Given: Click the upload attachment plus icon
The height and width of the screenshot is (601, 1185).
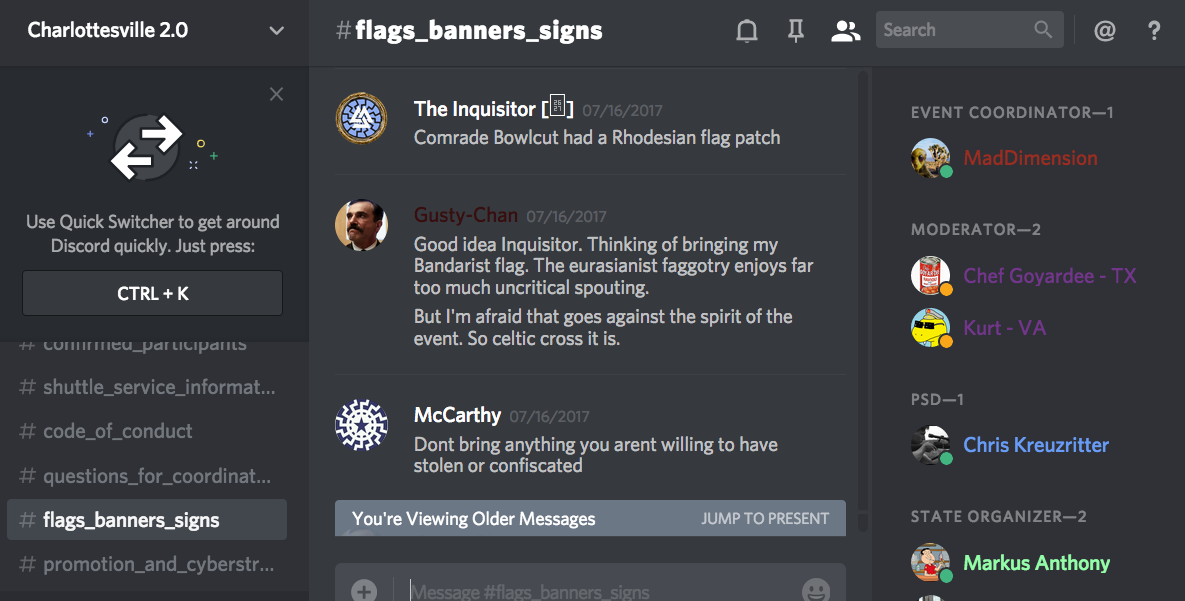Looking at the screenshot, I should [x=364, y=591].
